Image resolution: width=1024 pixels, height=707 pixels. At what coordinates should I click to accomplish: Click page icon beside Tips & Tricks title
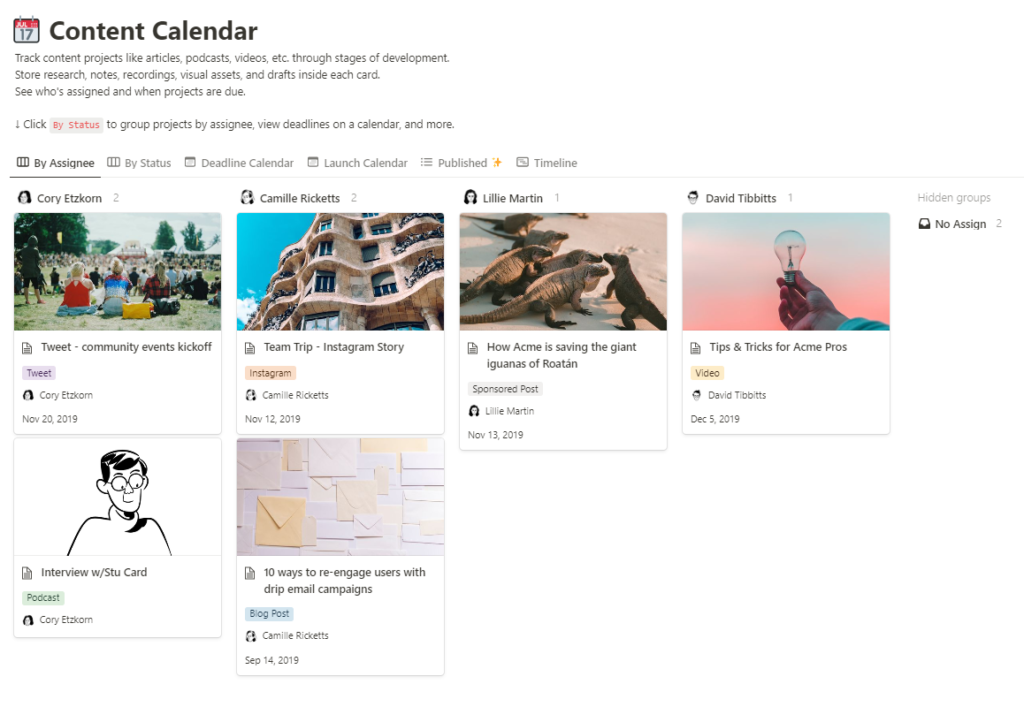coord(696,348)
